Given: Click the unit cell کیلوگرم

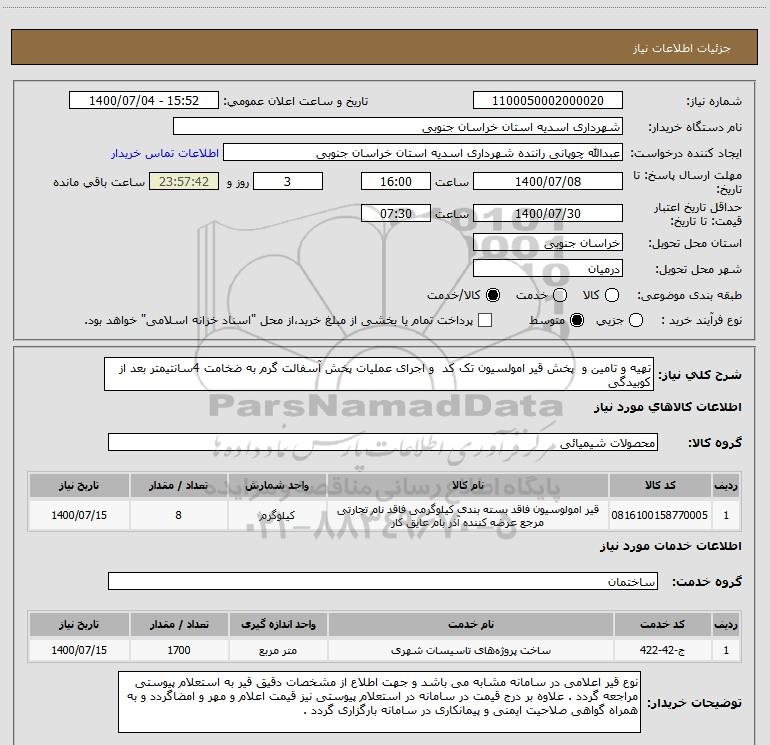Looking at the screenshot, I should (277, 515).
